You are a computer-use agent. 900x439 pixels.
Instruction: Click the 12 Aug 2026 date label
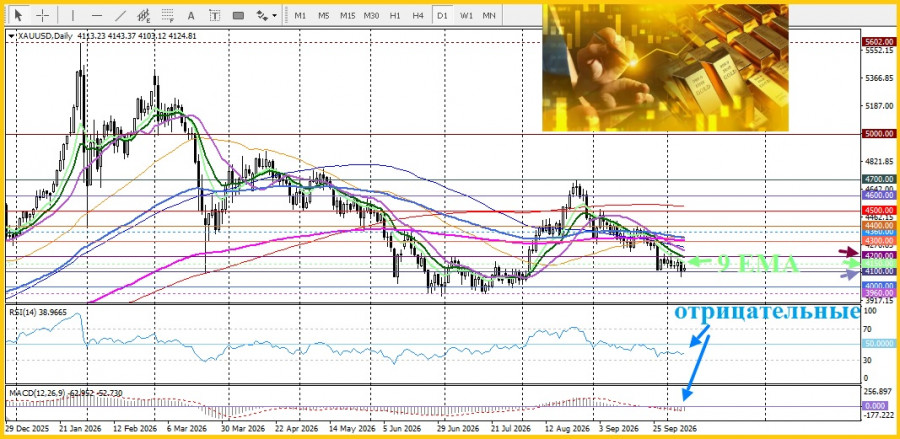click(x=568, y=429)
